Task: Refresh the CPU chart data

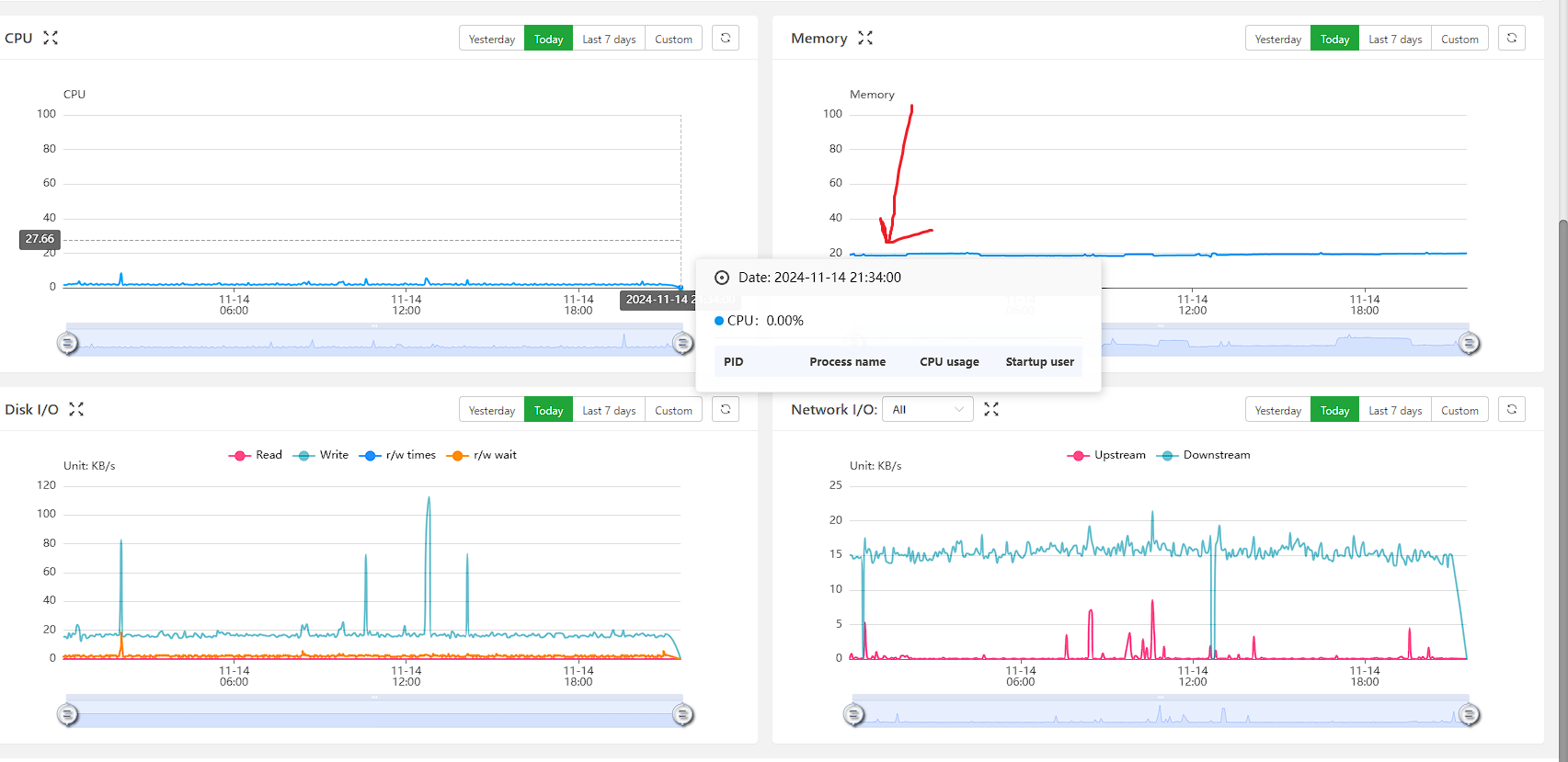Action: [726, 38]
